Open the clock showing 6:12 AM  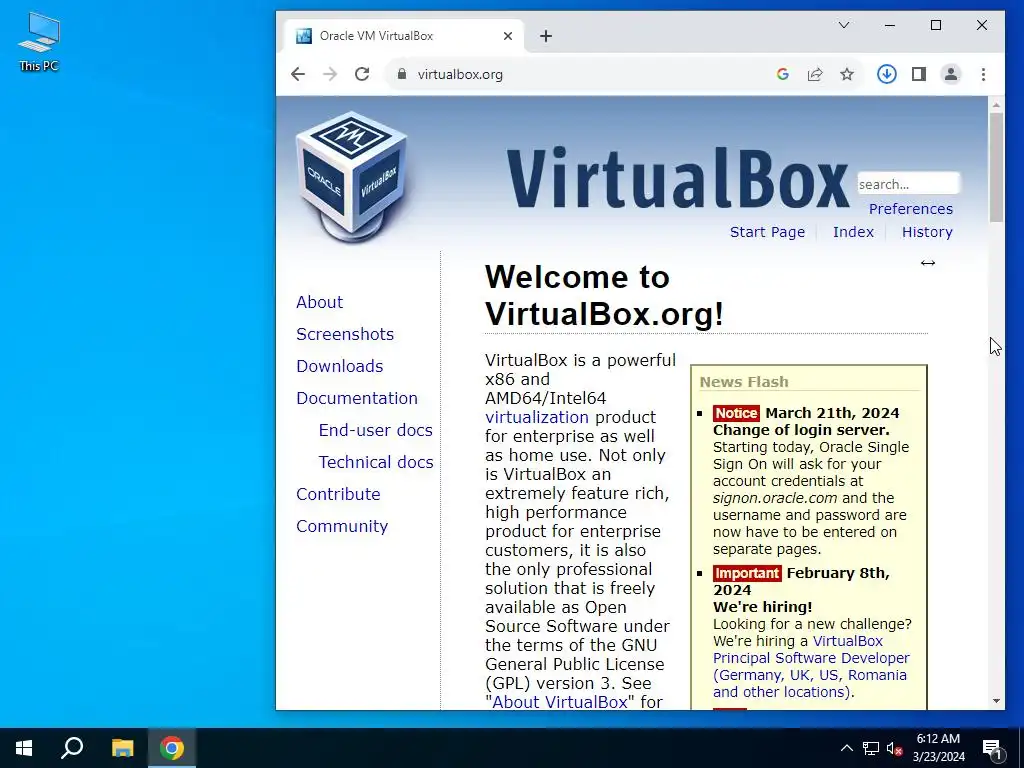938,748
